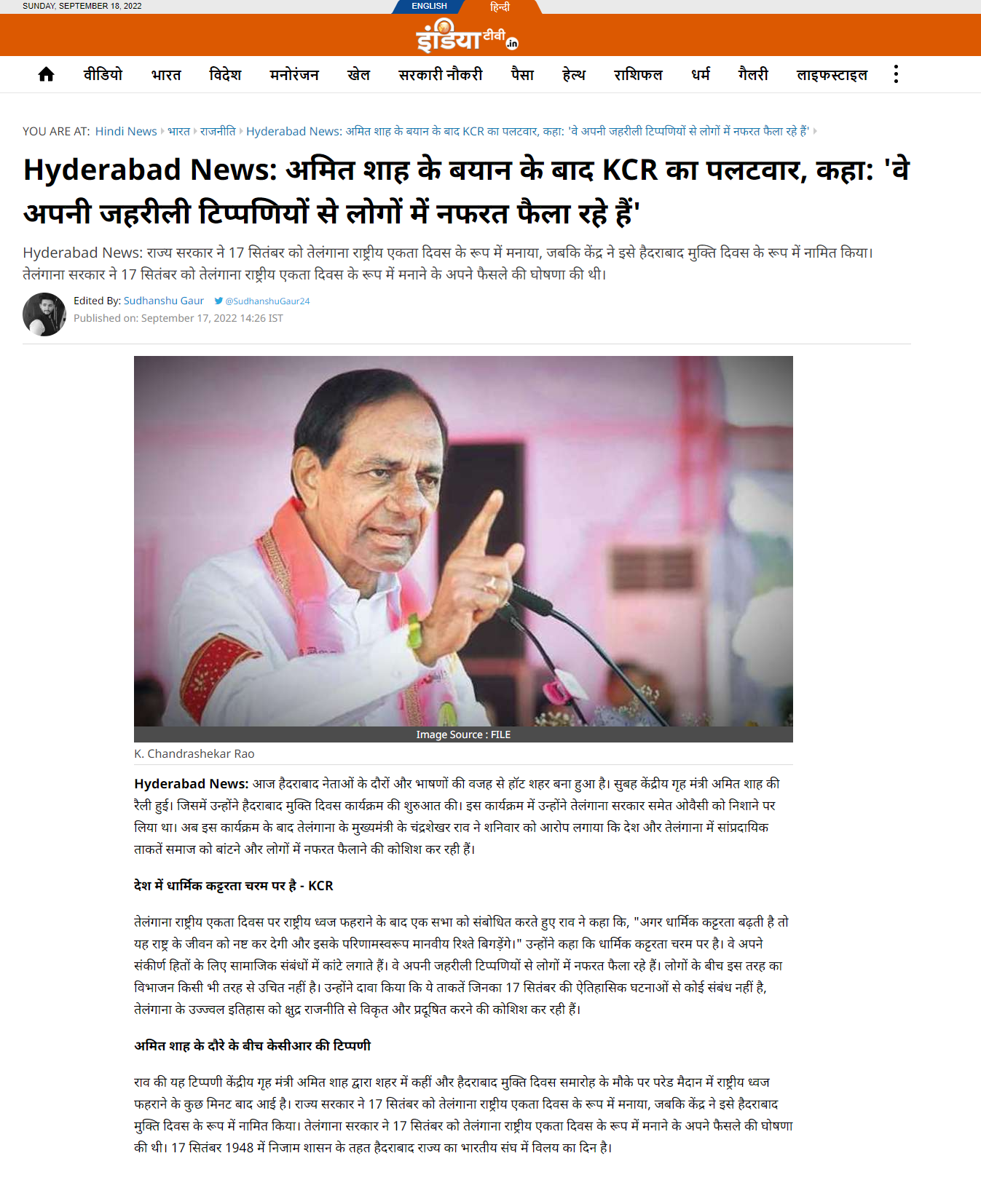The height and width of the screenshot is (1204, 981).
Task: Open the सरकारी नौकरी section
Action: pos(441,74)
